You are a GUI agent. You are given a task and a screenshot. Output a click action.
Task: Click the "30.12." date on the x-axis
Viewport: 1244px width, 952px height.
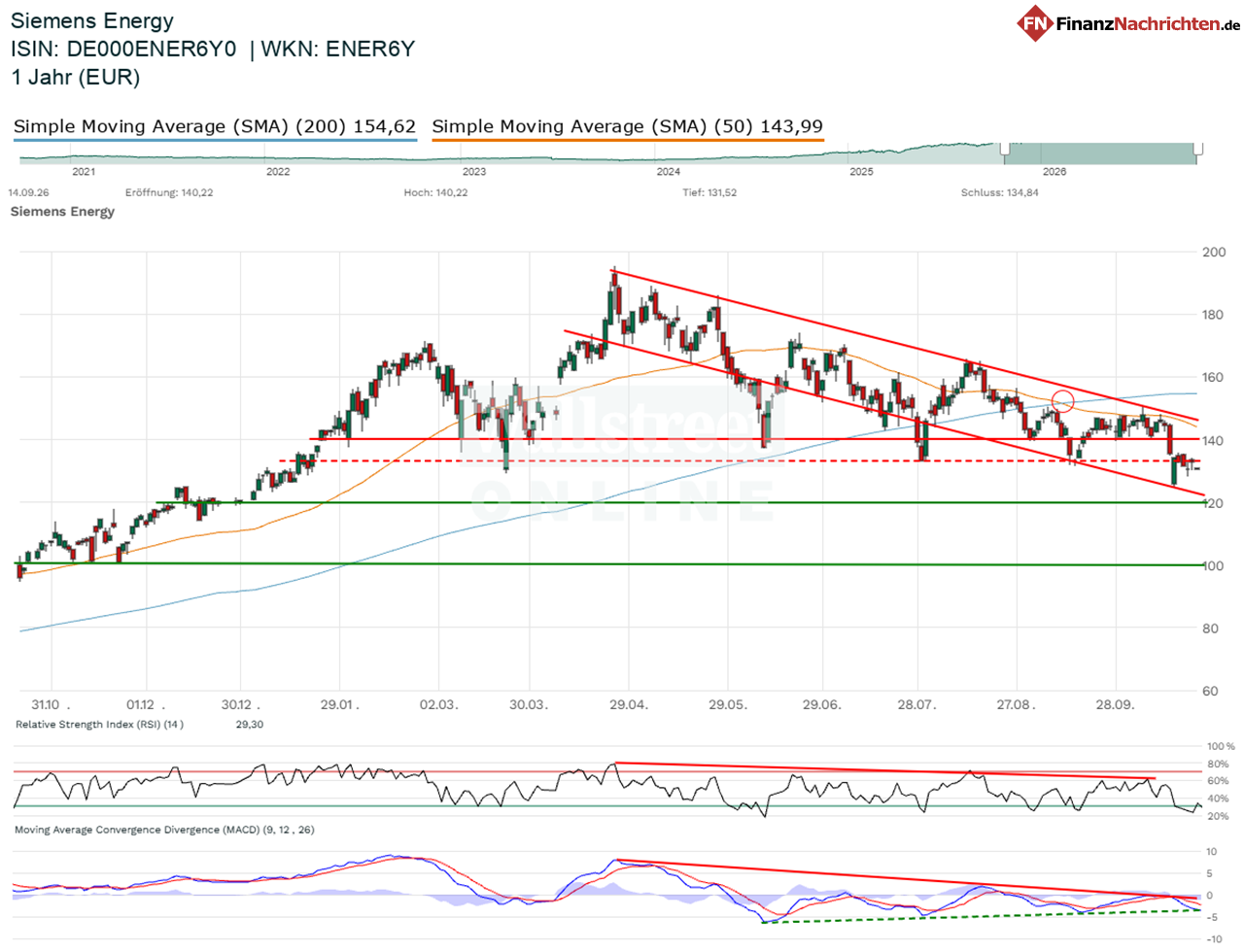(241, 704)
